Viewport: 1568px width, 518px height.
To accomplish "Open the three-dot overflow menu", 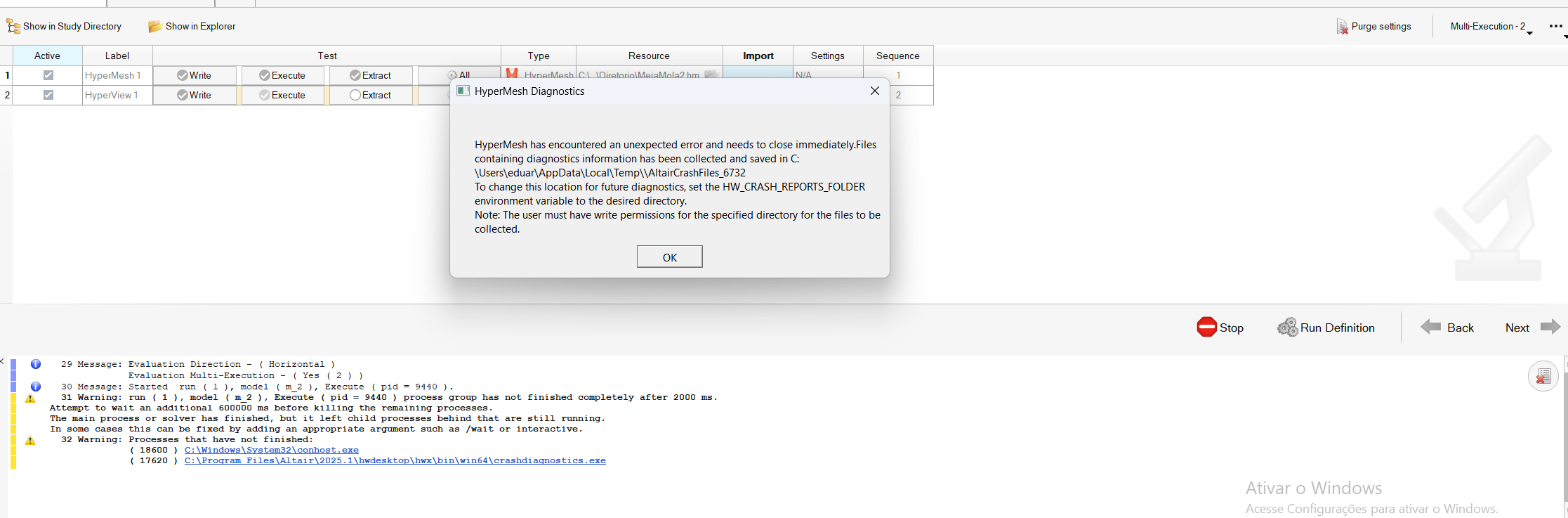I will click(x=1556, y=26).
